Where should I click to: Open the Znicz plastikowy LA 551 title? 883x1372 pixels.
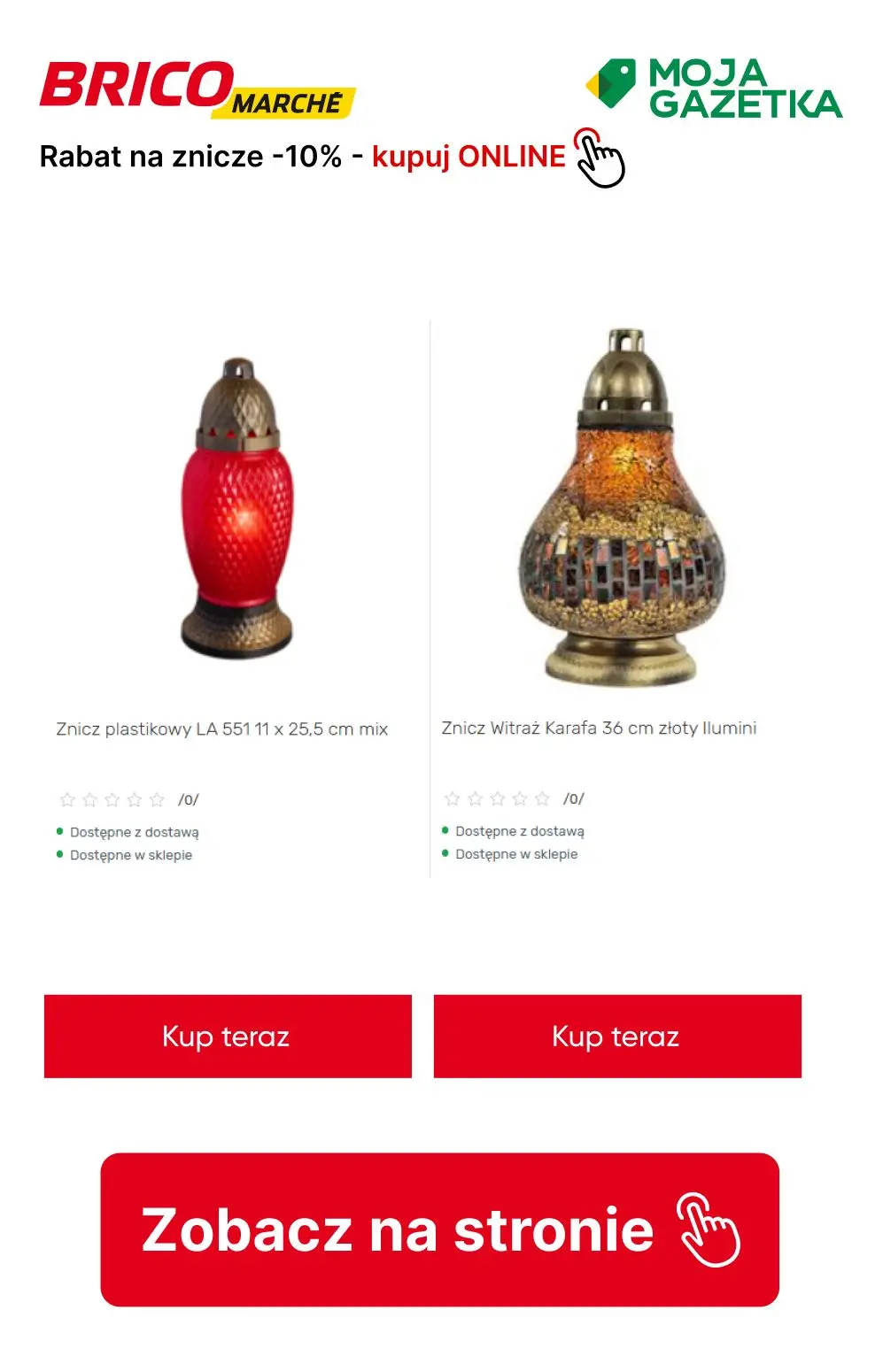(x=222, y=729)
